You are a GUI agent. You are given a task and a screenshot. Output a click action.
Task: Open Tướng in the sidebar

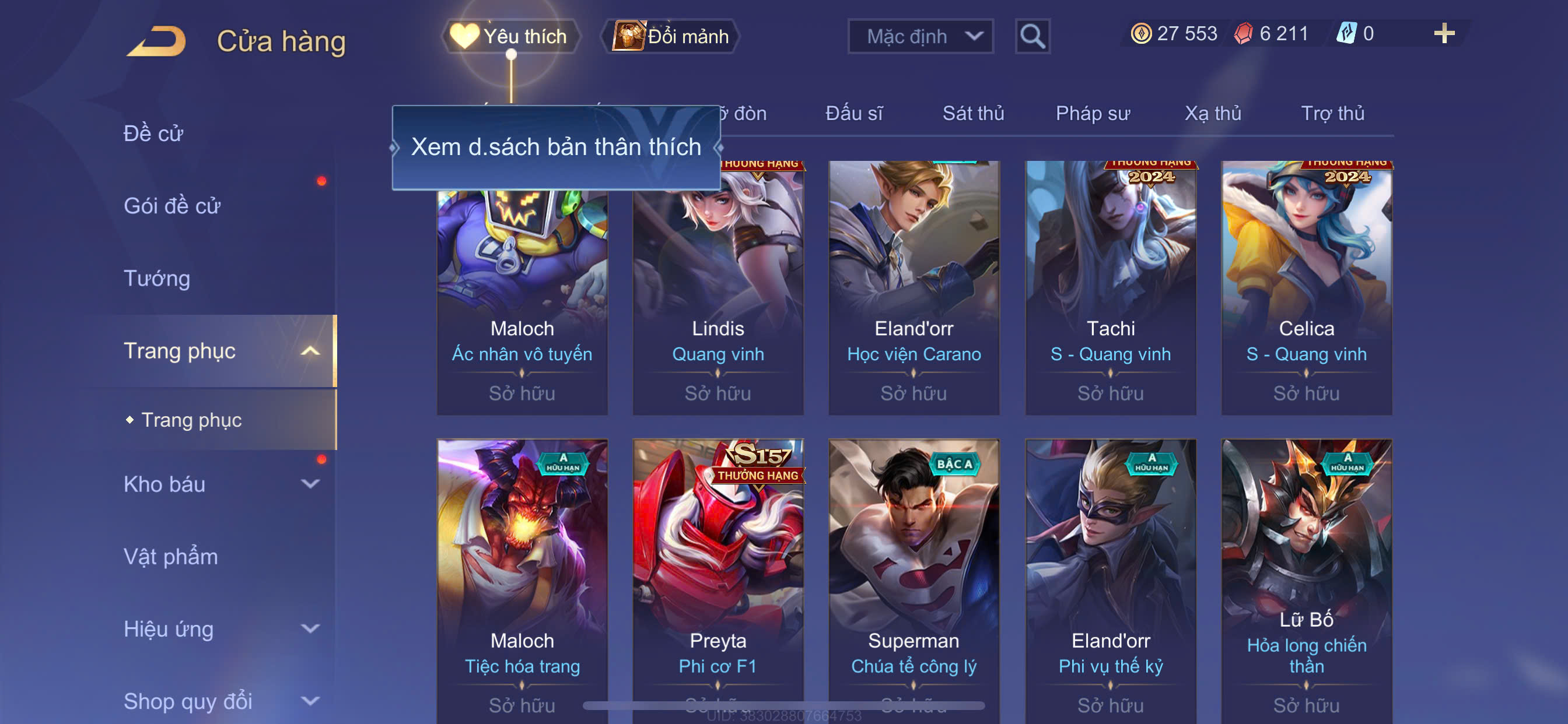[x=157, y=279]
